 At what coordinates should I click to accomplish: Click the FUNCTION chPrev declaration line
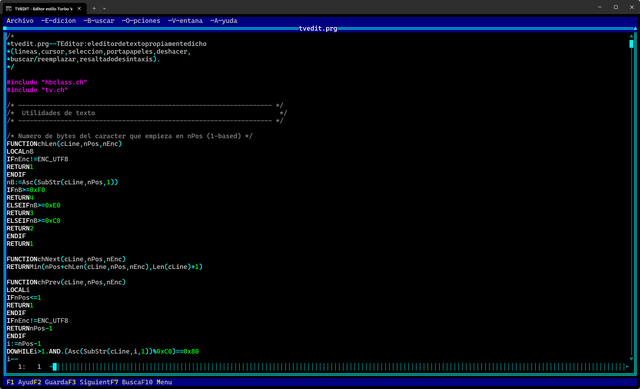66,282
